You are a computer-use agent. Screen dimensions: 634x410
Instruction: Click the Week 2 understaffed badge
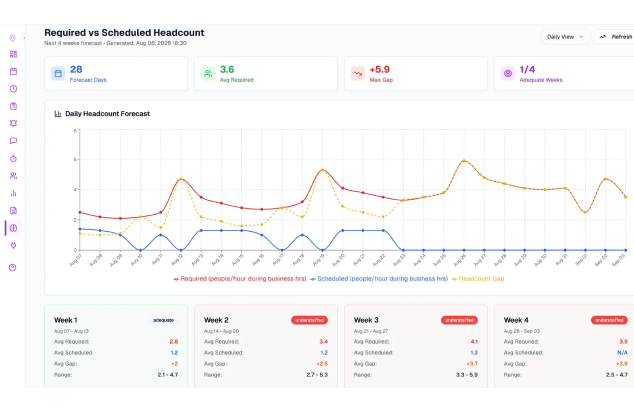coord(309,320)
